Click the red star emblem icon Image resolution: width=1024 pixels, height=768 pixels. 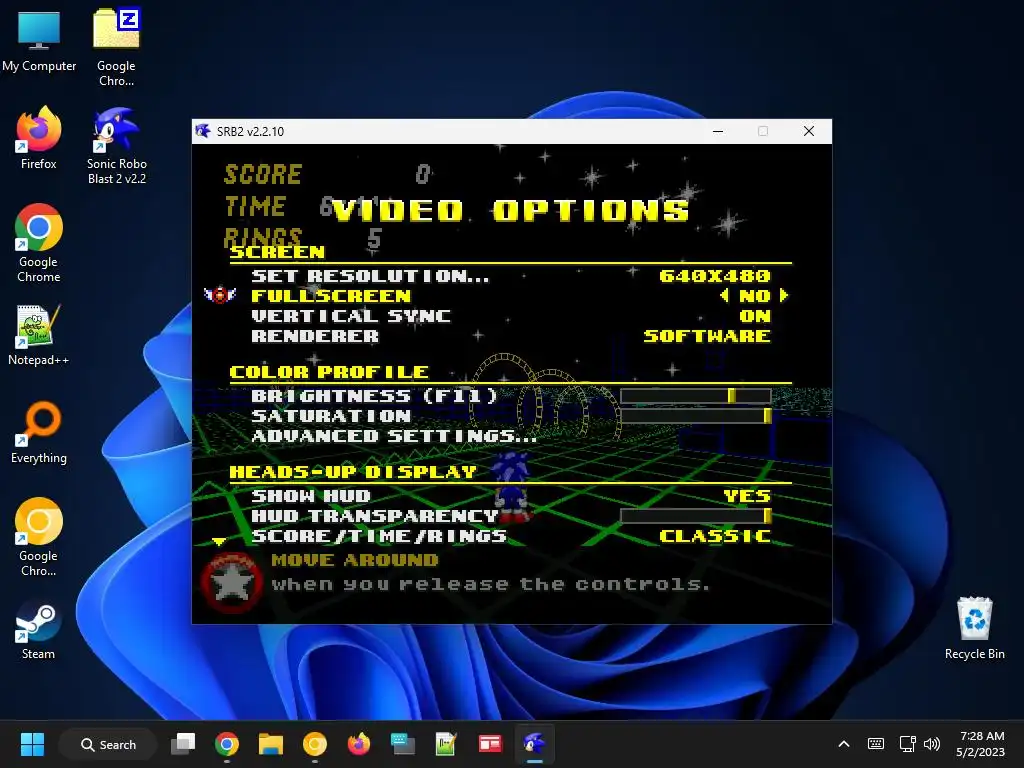click(232, 583)
